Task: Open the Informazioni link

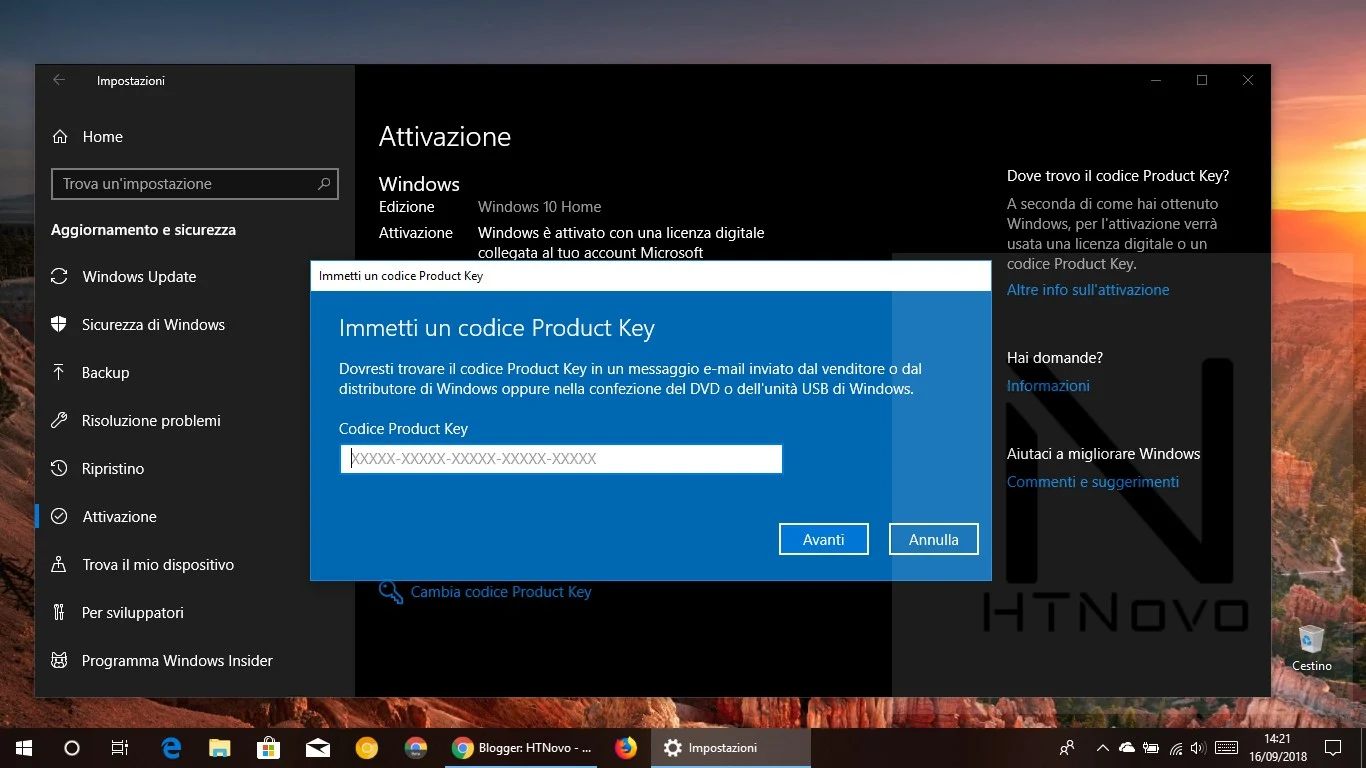Action: (x=1048, y=386)
